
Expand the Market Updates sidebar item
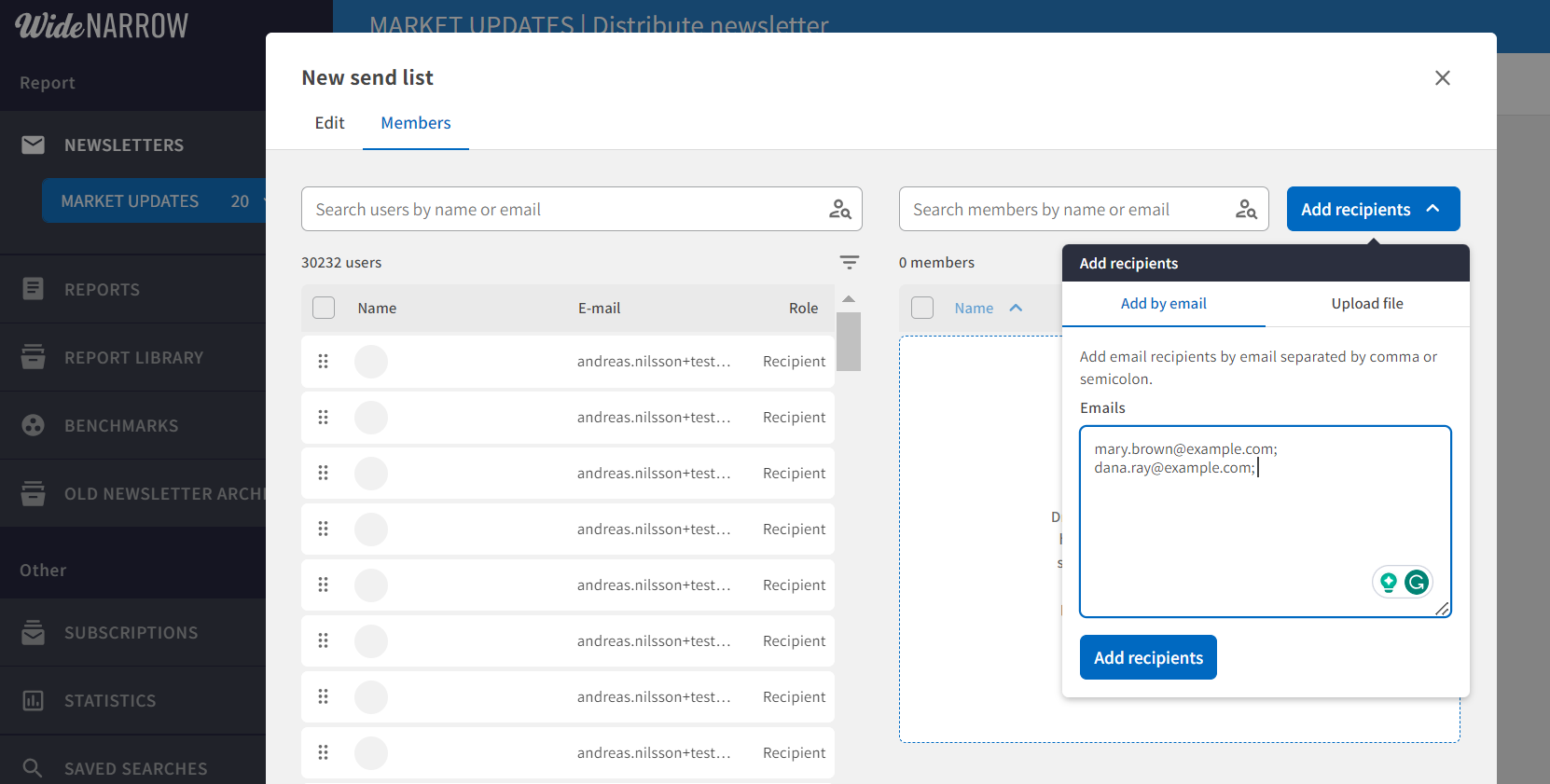click(154, 200)
